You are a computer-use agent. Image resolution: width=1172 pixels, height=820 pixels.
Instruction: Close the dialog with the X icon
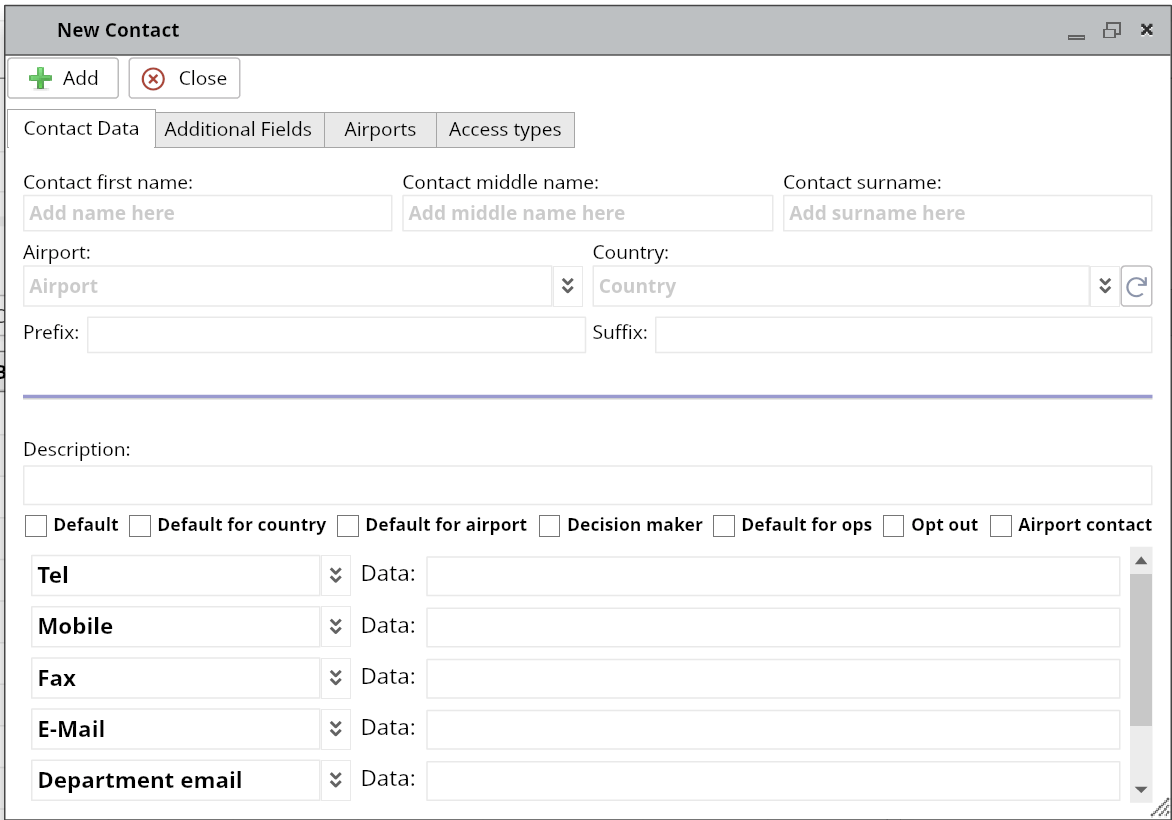pyautogui.click(x=1147, y=30)
